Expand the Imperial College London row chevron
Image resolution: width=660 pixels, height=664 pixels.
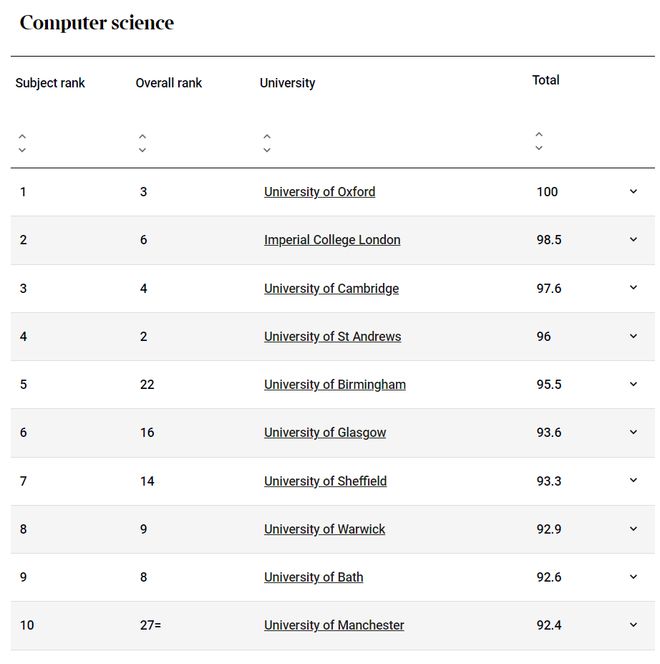pyautogui.click(x=633, y=239)
